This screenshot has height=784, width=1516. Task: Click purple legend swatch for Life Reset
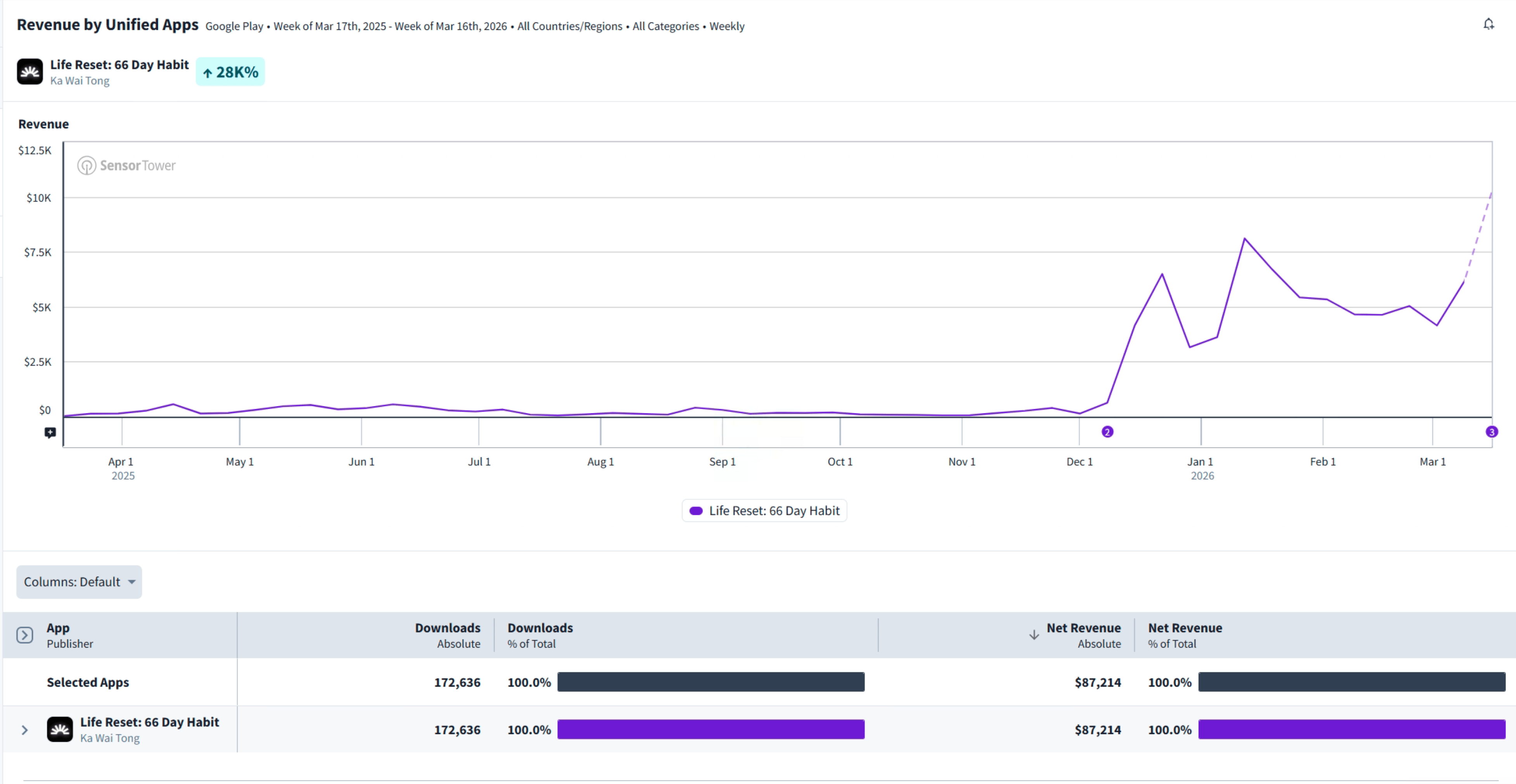tap(696, 511)
